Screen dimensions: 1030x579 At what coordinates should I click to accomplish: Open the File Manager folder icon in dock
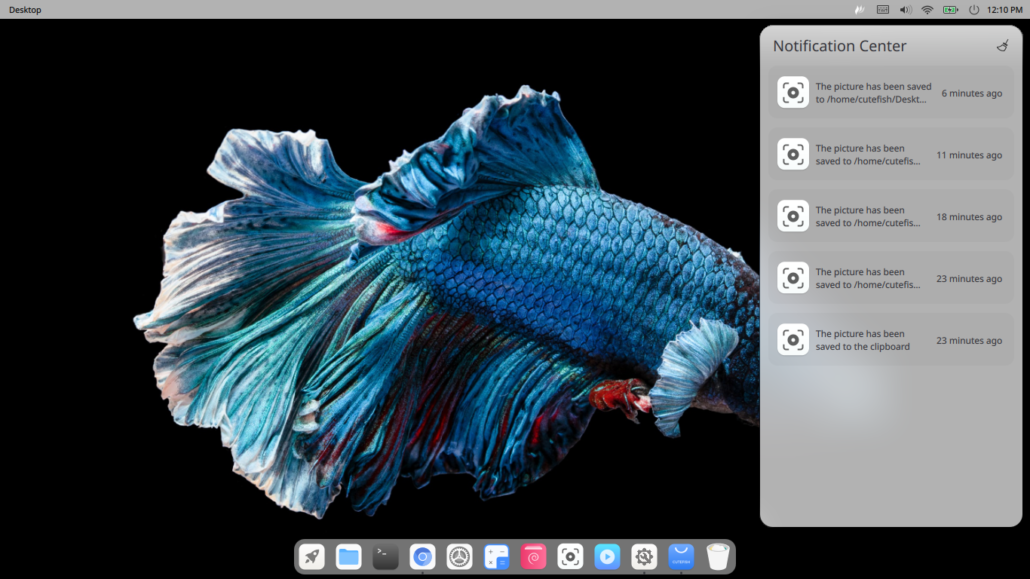(x=348, y=557)
